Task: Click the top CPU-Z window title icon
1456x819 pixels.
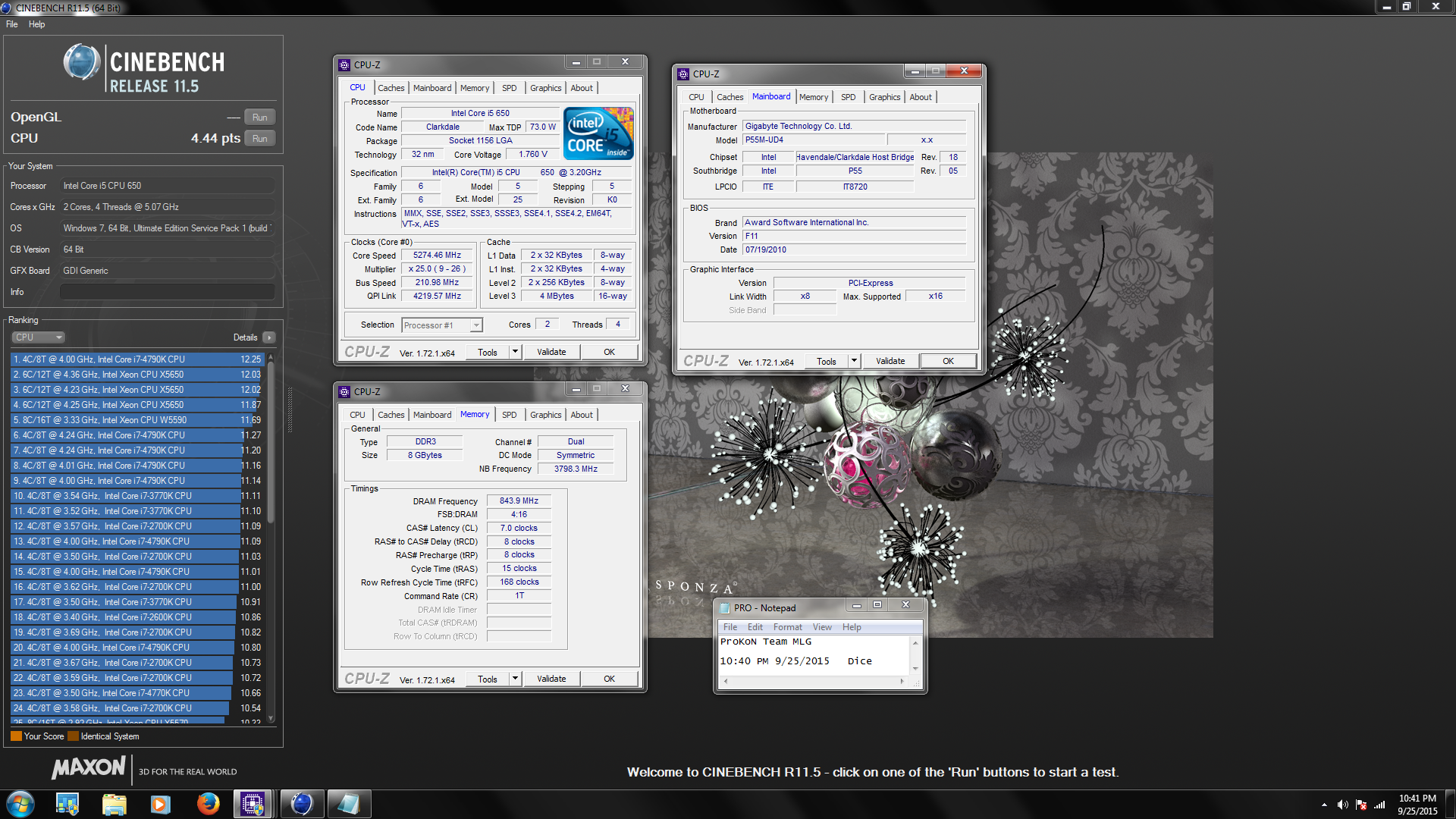Action: point(344,65)
